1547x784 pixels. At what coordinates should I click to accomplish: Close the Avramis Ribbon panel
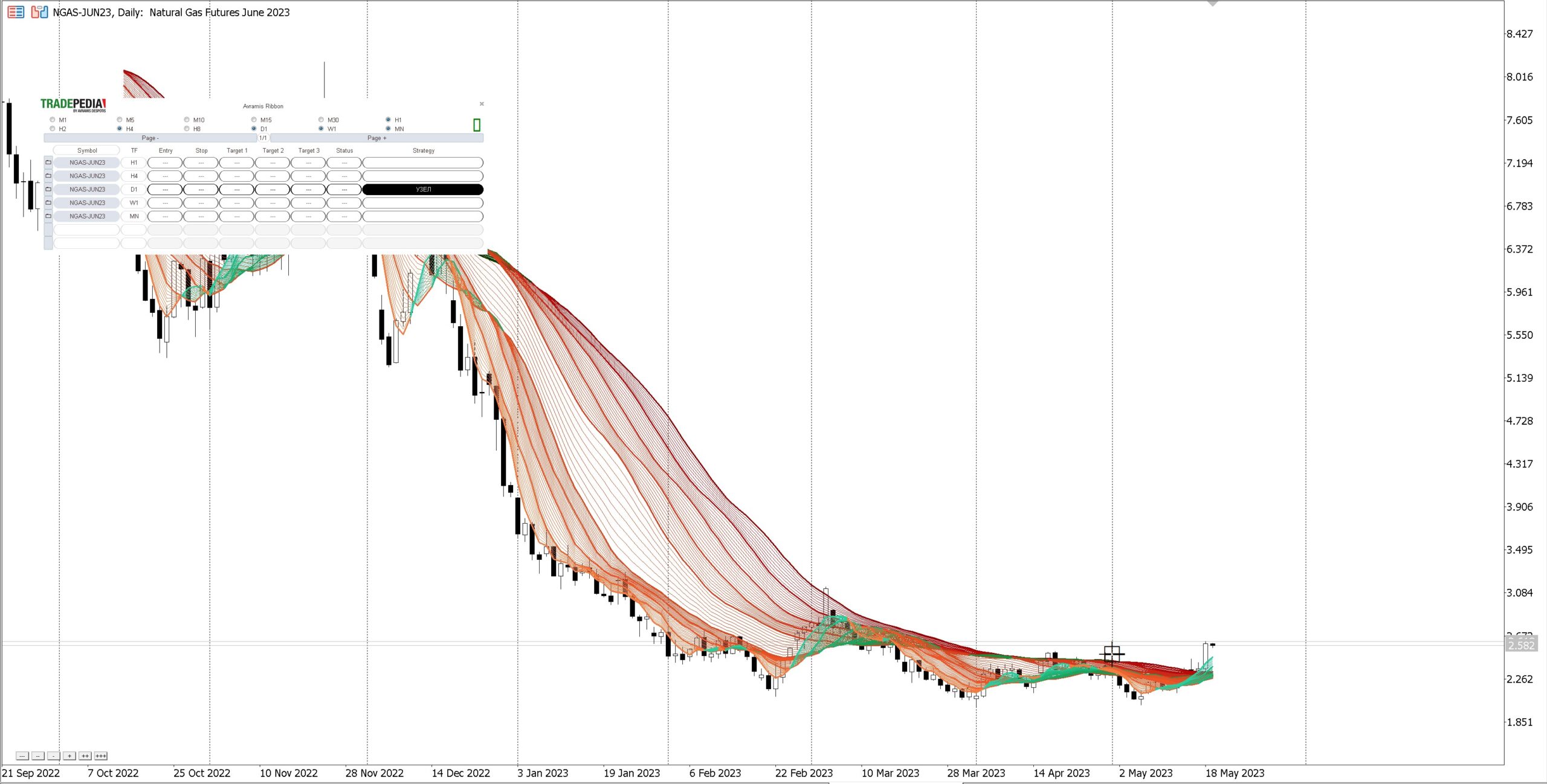[482, 104]
